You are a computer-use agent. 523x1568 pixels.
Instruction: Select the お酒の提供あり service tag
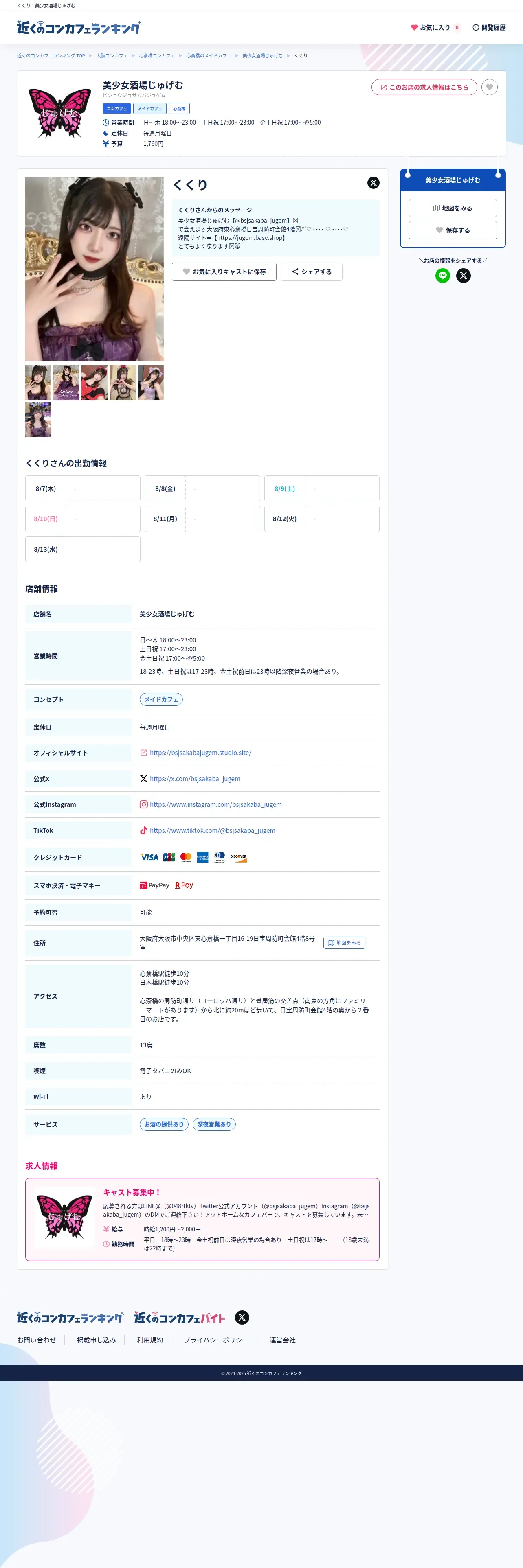click(164, 1124)
